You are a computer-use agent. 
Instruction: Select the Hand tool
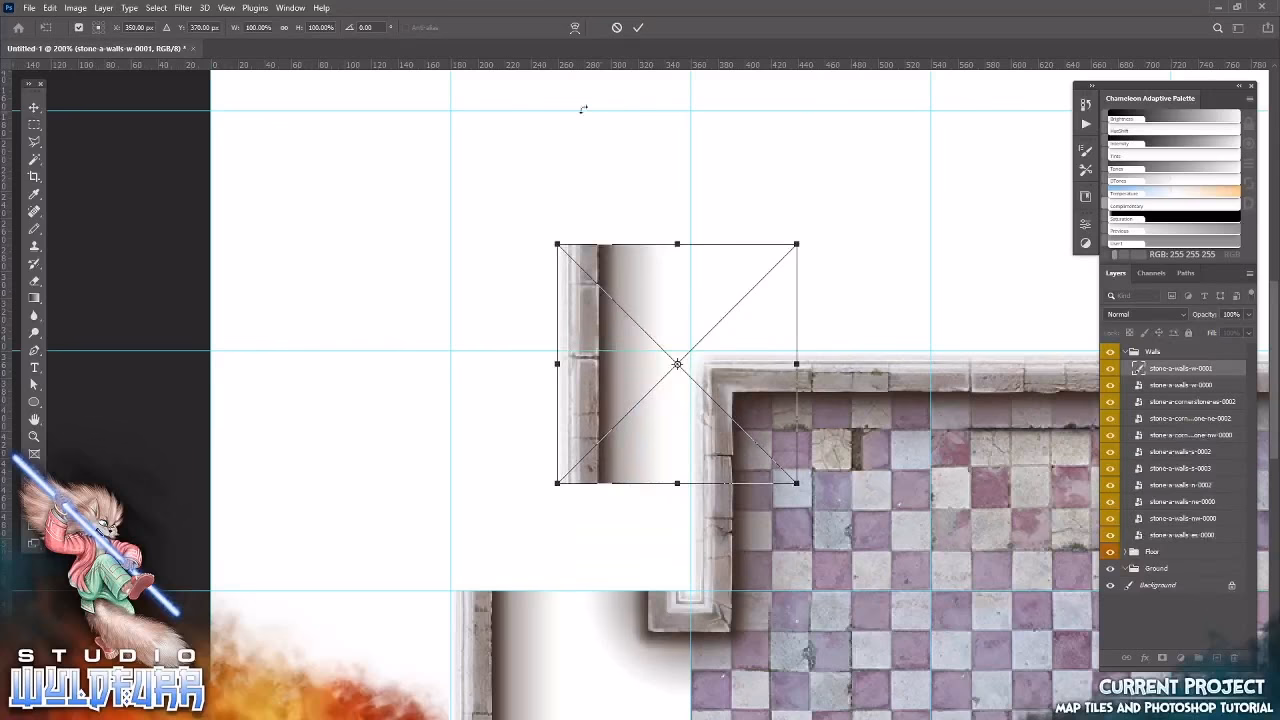point(34,420)
